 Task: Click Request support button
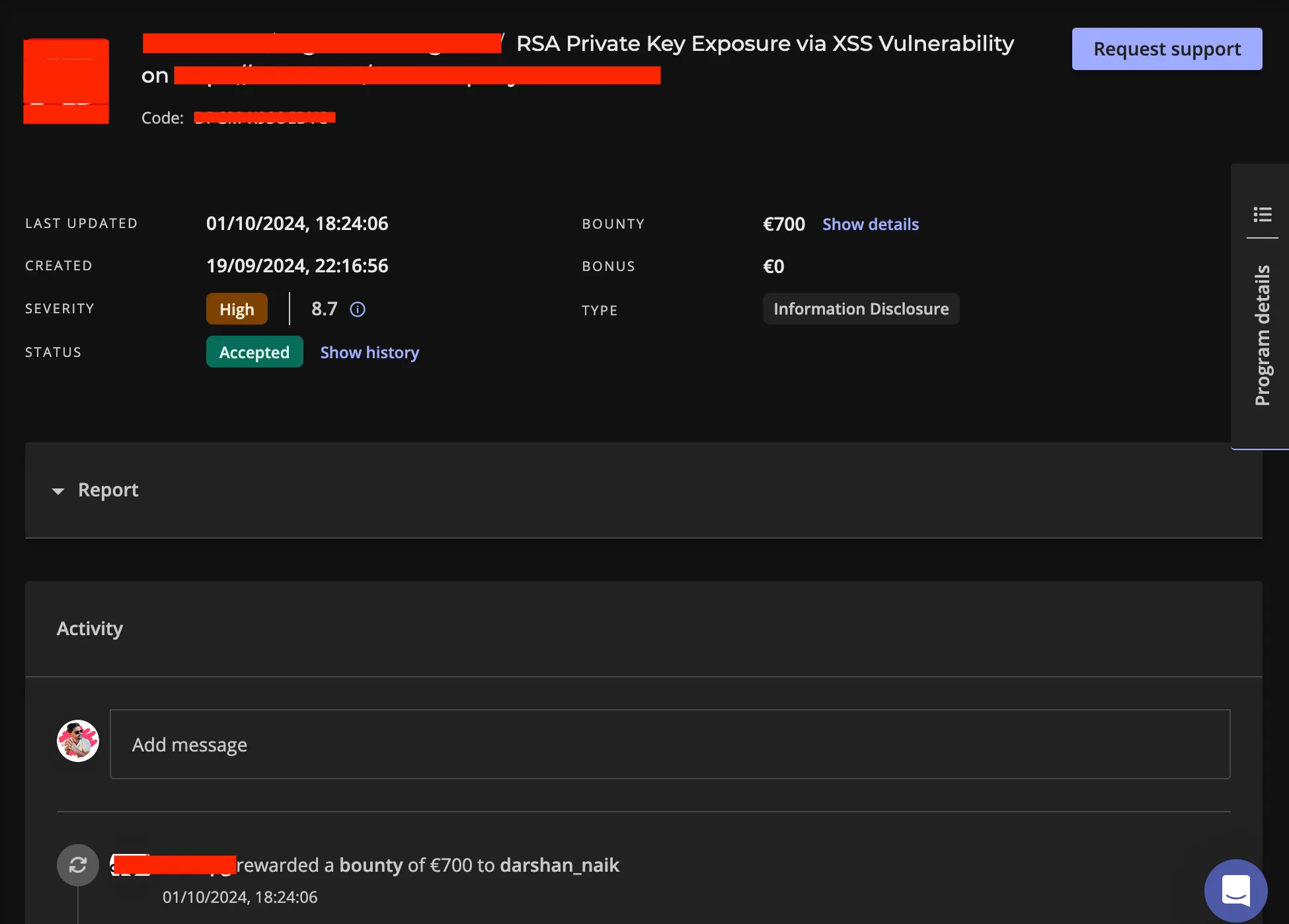[x=1167, y=49]
